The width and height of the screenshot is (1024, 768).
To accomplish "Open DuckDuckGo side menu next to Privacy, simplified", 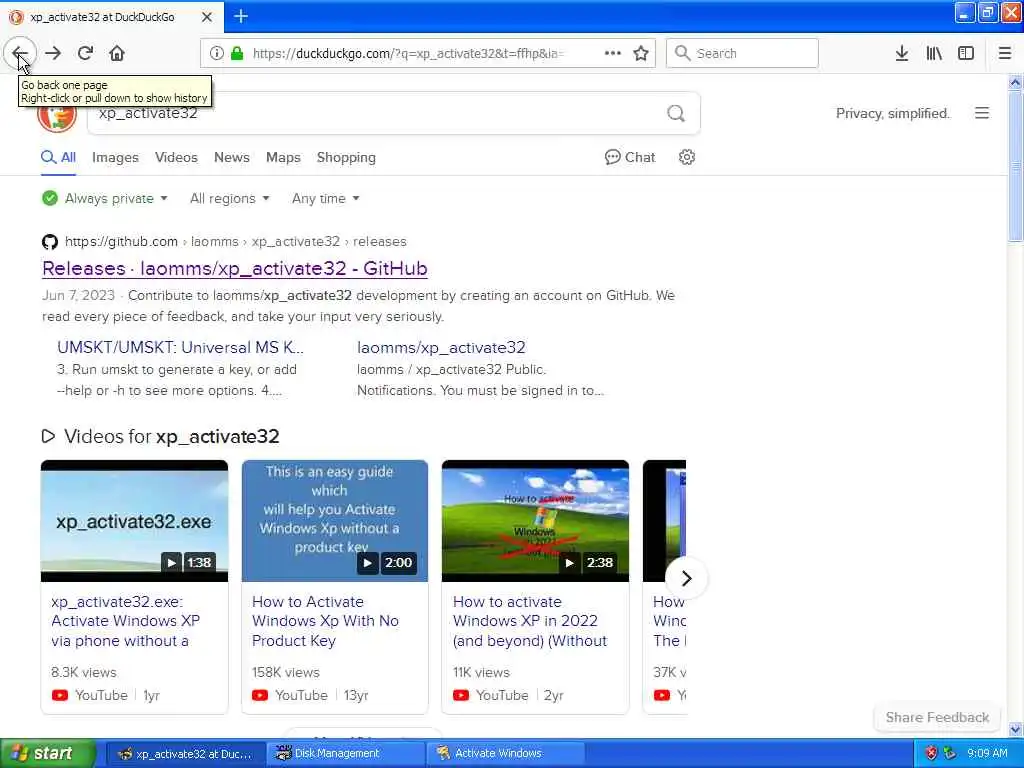I will 982,113.
